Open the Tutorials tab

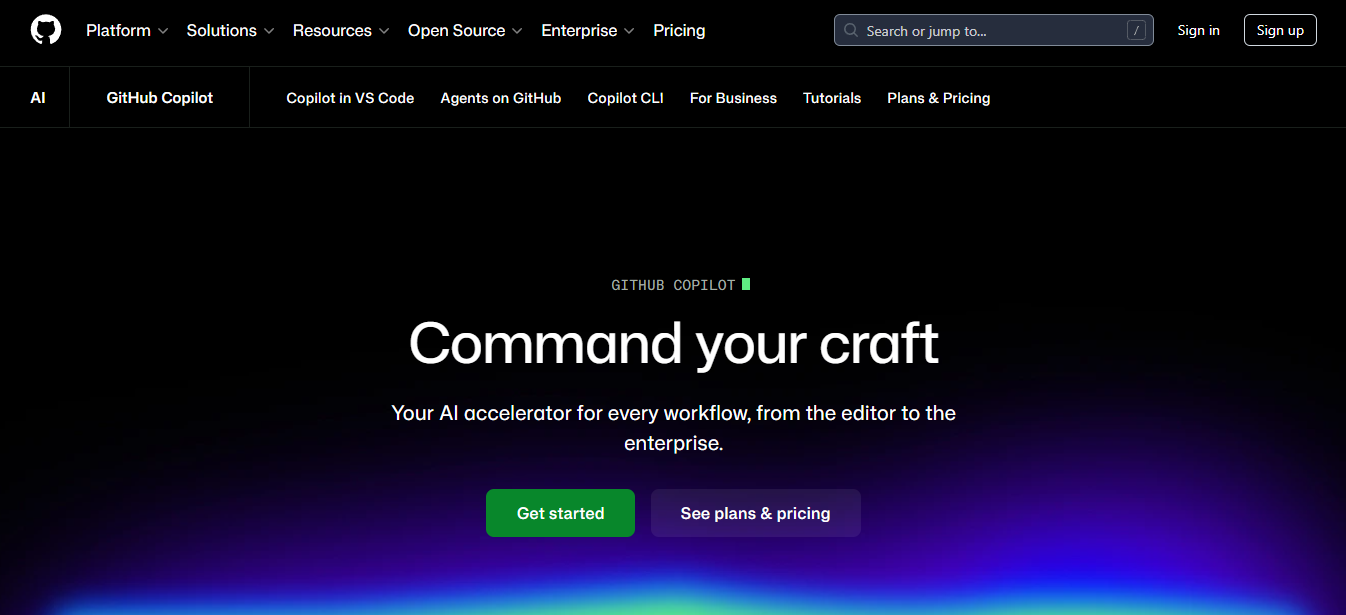[x=832, y=98]
